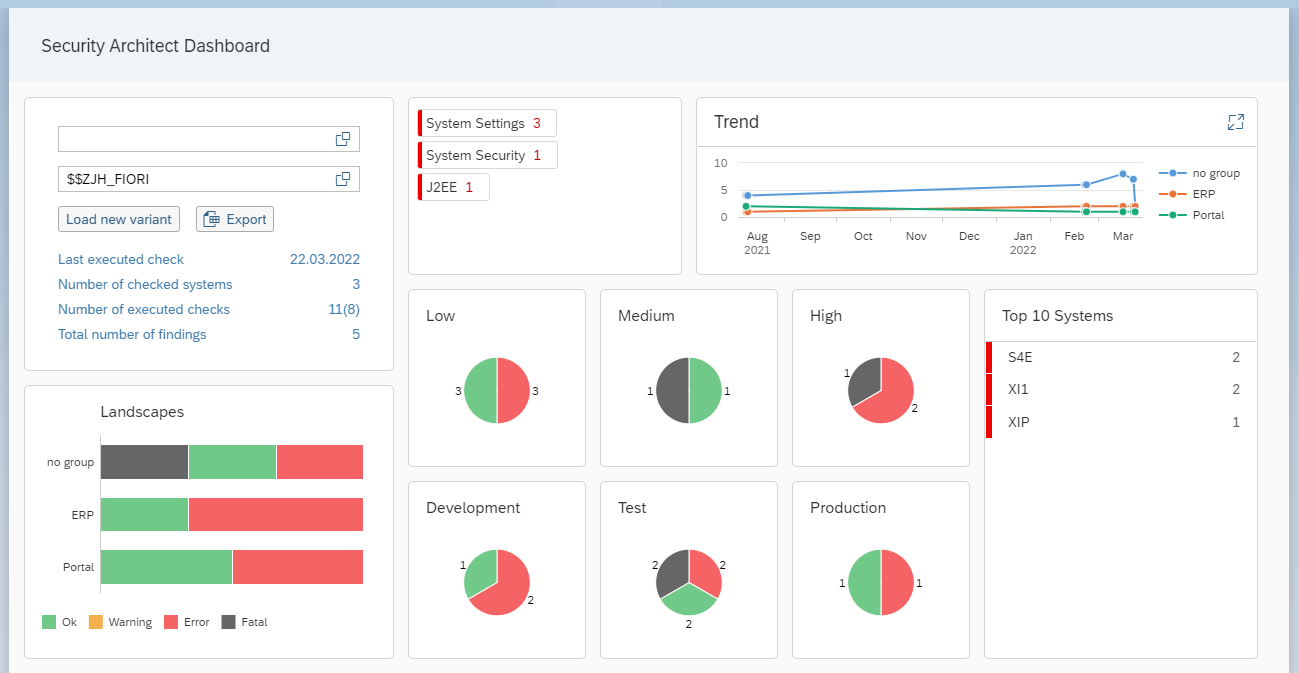This screenshot has height=673, width=1299.
Task: Load a new variant
Action: click(118, 219)
